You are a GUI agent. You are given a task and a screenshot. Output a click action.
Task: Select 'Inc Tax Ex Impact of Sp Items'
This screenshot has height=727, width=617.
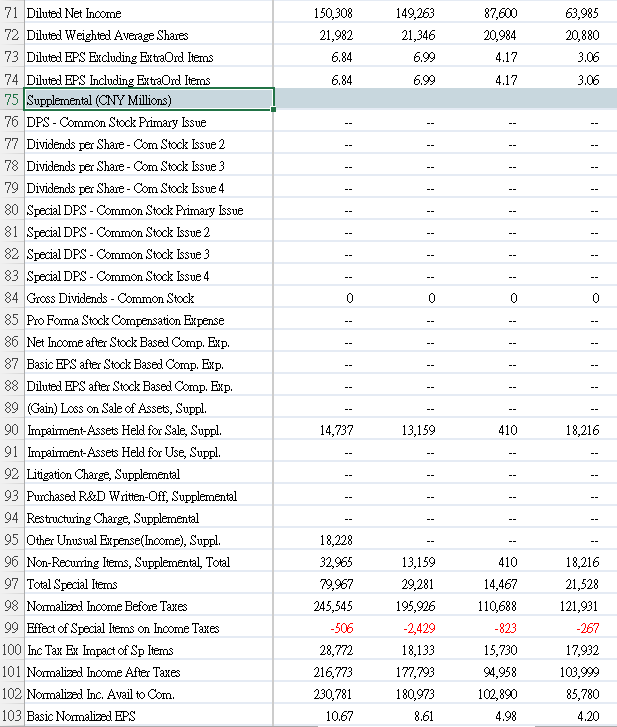click(100, 650)
